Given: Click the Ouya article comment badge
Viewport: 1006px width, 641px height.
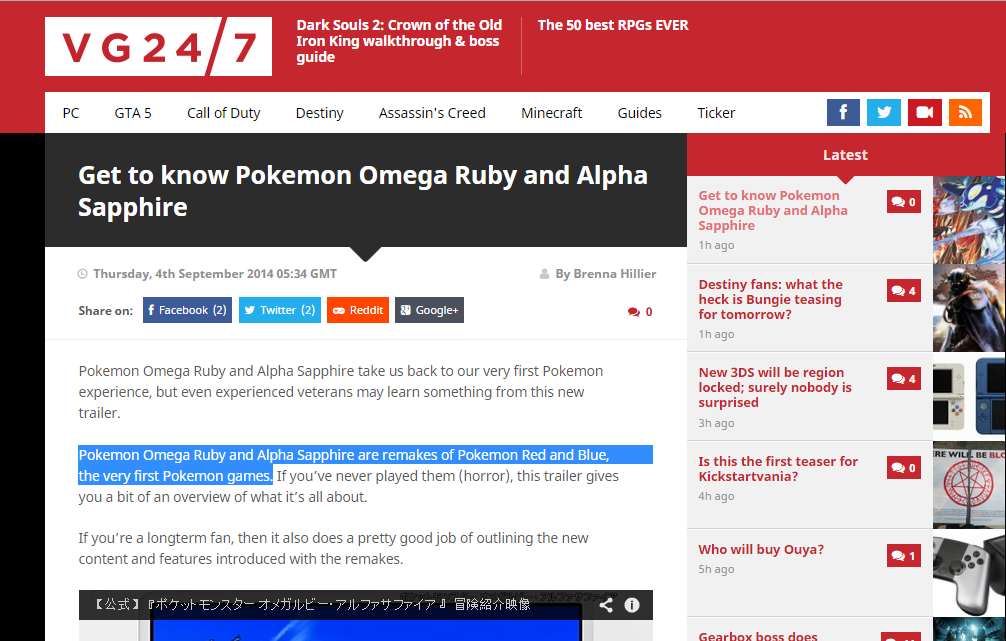Looking at the screenshot, I should pos(904,556).
